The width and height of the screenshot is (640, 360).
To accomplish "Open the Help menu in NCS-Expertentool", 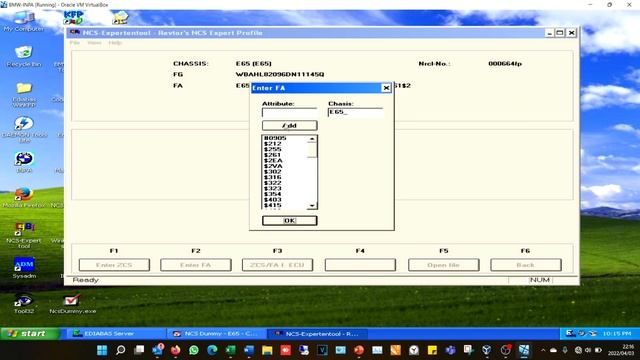I will point(115,42).
